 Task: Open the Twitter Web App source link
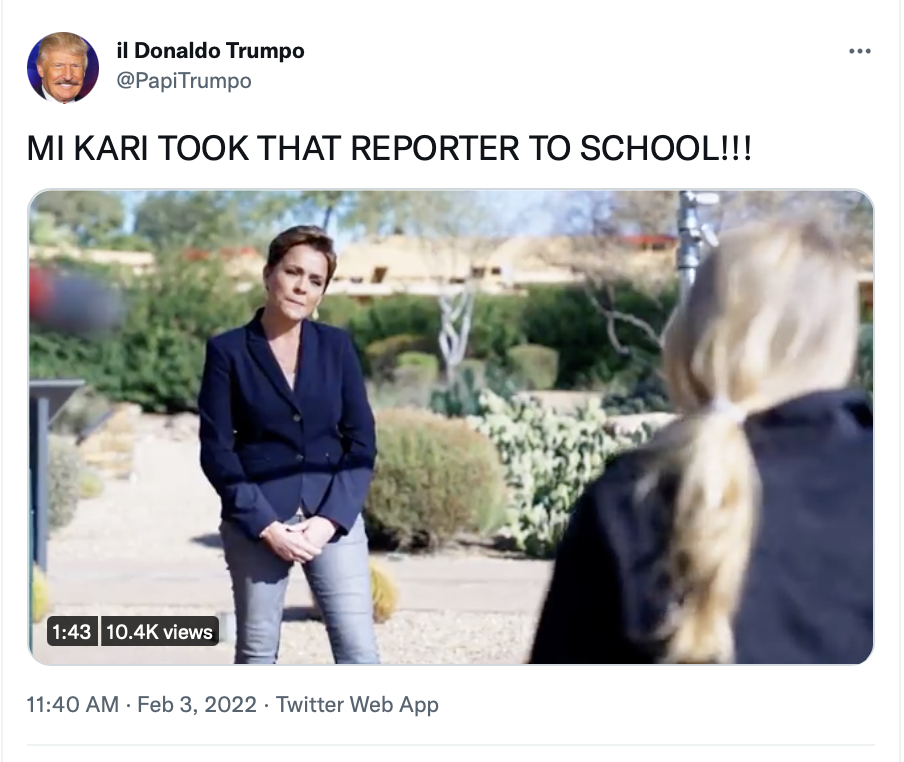[357, 704]
